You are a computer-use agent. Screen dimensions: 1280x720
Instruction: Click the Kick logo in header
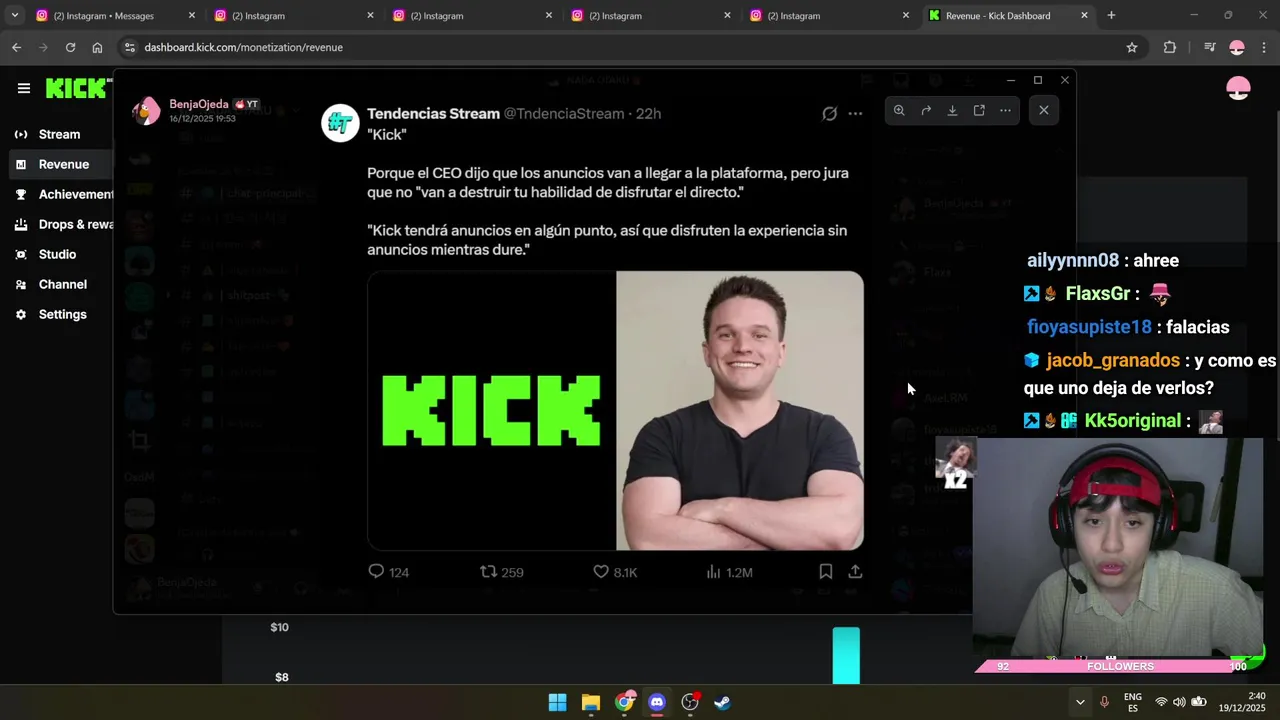[77, 88]
